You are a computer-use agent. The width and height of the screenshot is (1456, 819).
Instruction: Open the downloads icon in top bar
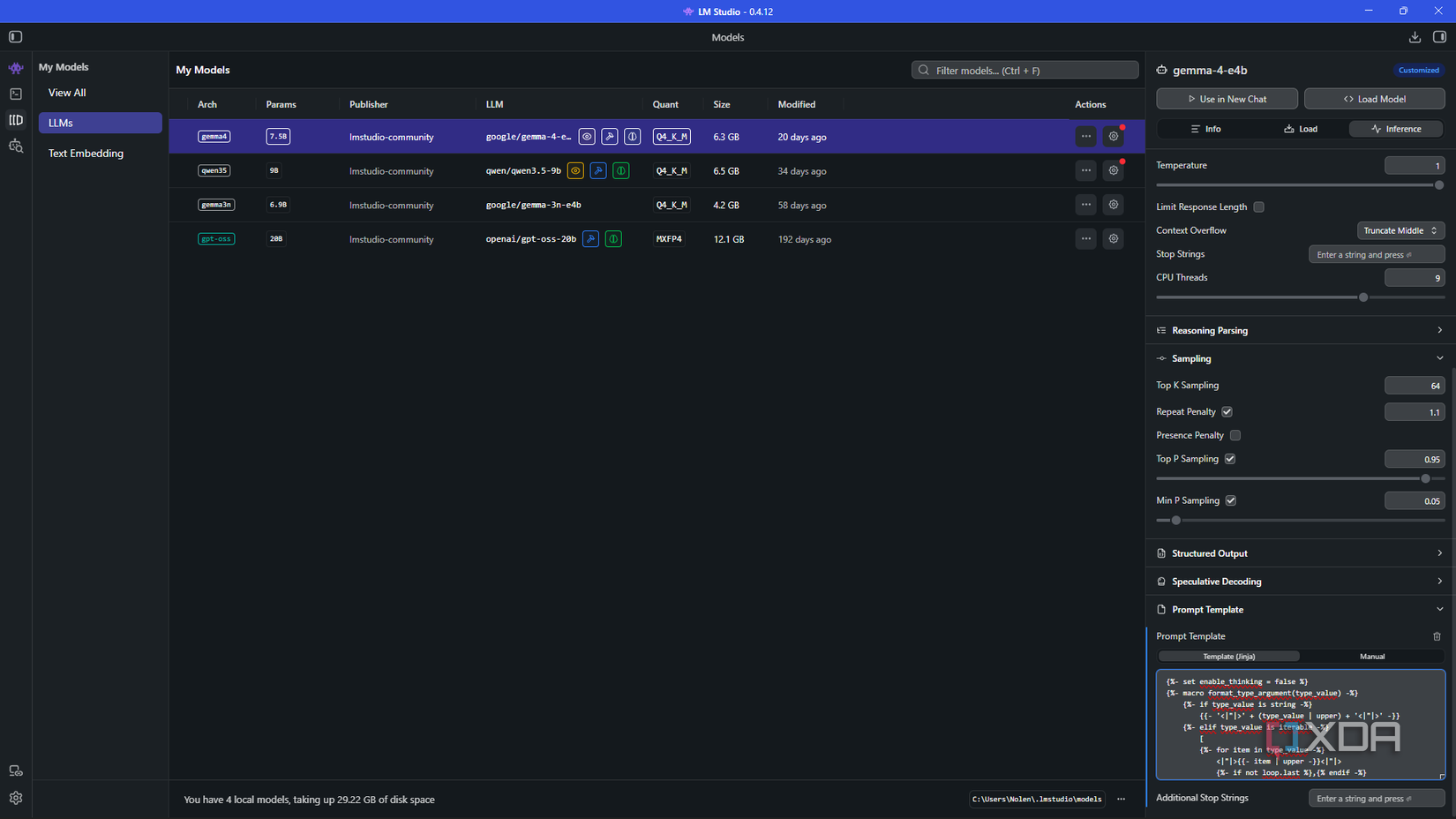(x=1415, y=37)
